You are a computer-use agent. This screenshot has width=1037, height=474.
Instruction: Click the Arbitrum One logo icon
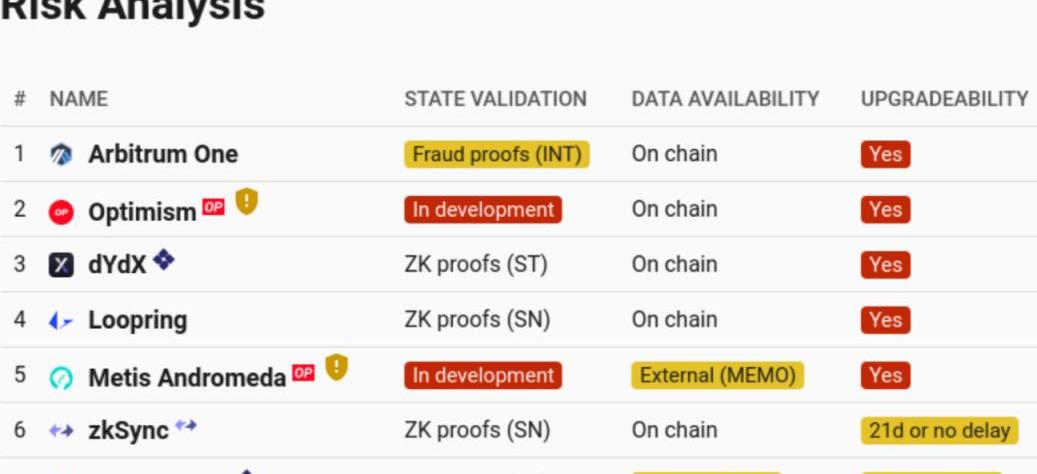point(61,155)
